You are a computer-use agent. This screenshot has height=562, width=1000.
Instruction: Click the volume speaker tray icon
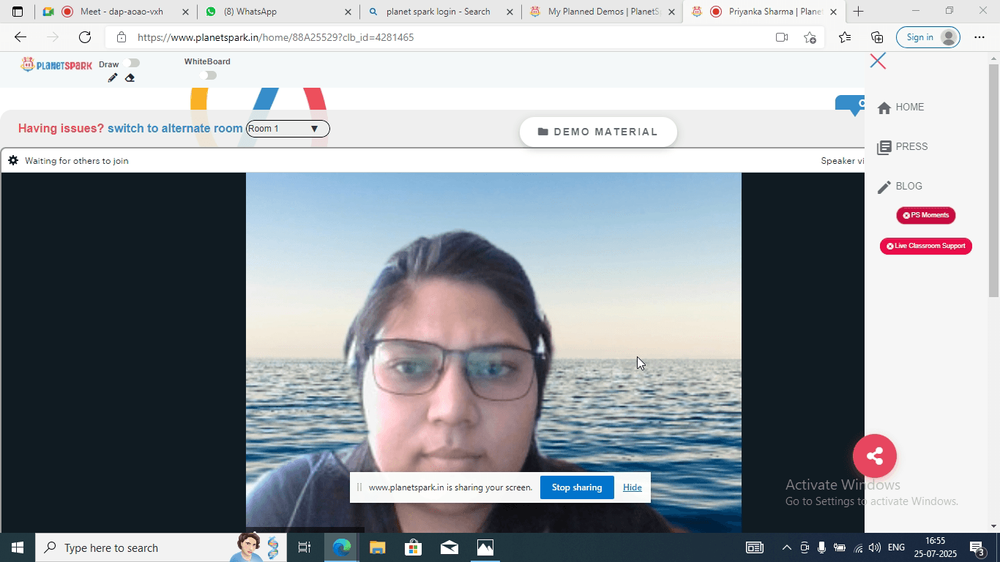pos(875,548)
